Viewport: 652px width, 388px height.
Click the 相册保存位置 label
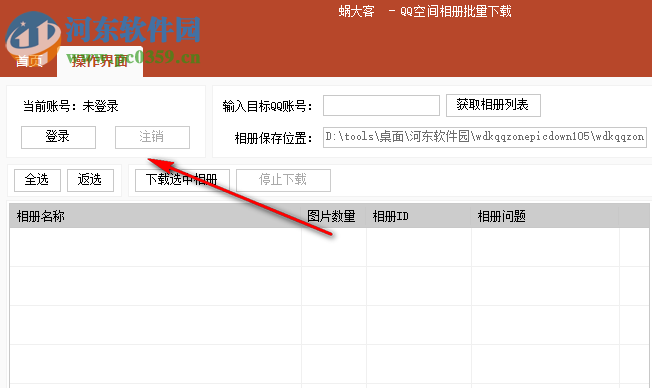pyautogui.click(x=273, y=138)
